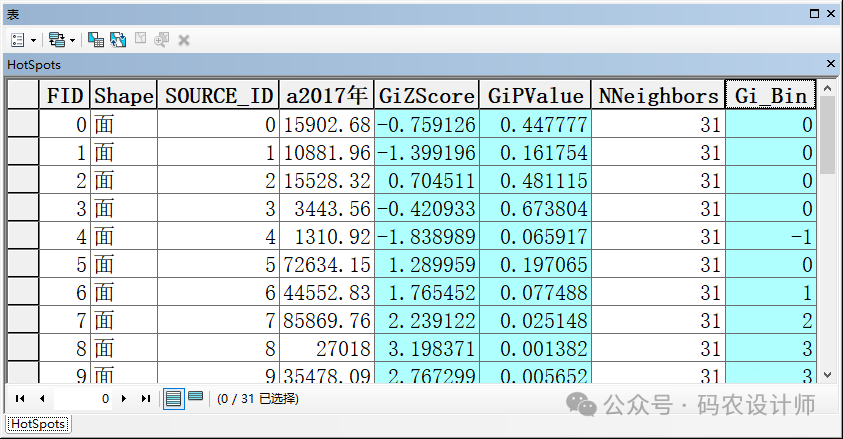Switch to the HotSpots bottom tab
Image resolution: width=843 pixels, height=439 pixels.
37,424
